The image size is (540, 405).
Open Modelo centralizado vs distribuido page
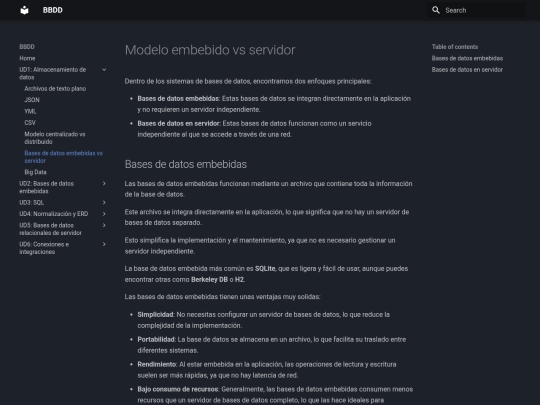(x=55, y=138)
